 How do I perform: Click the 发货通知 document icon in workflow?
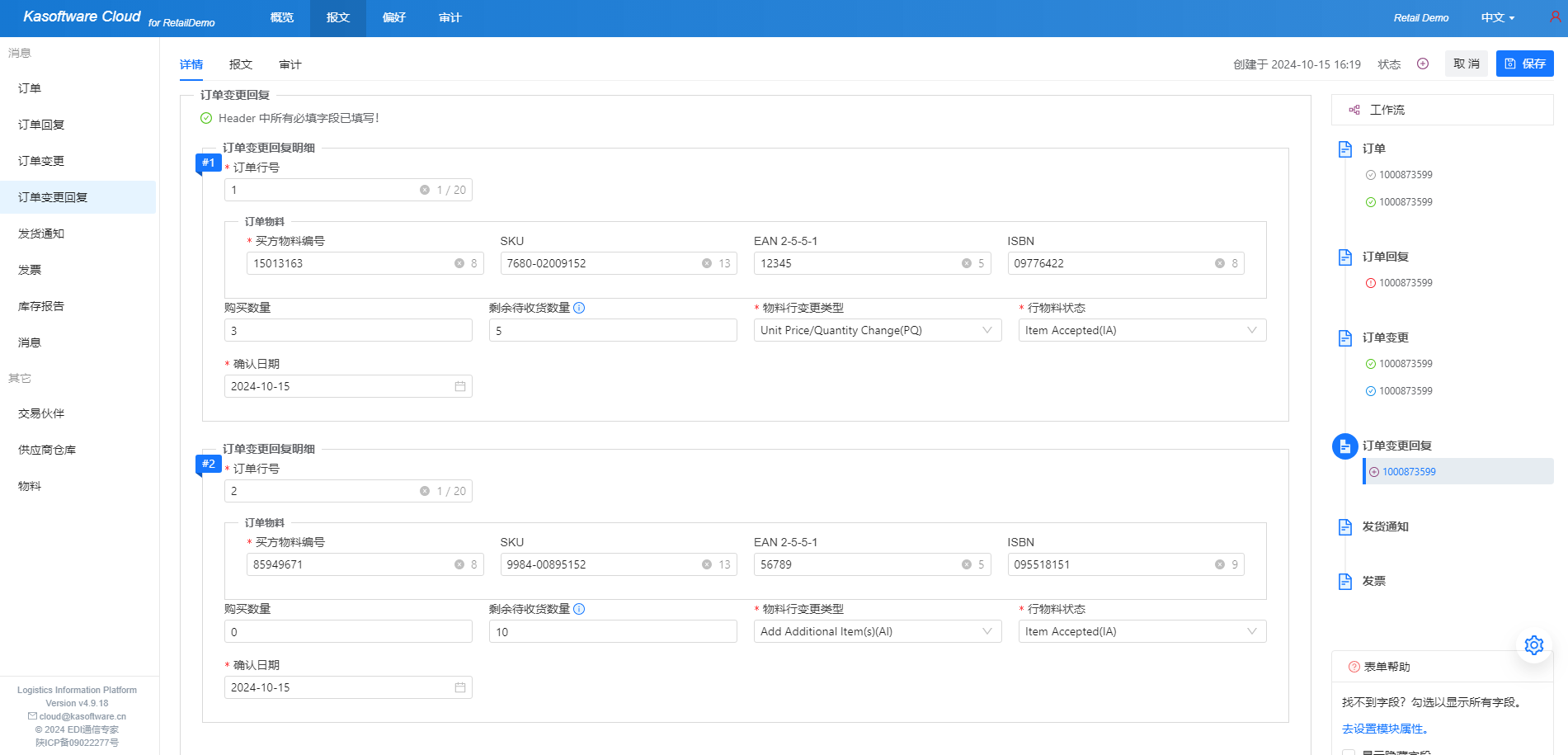pos(1345,527)
